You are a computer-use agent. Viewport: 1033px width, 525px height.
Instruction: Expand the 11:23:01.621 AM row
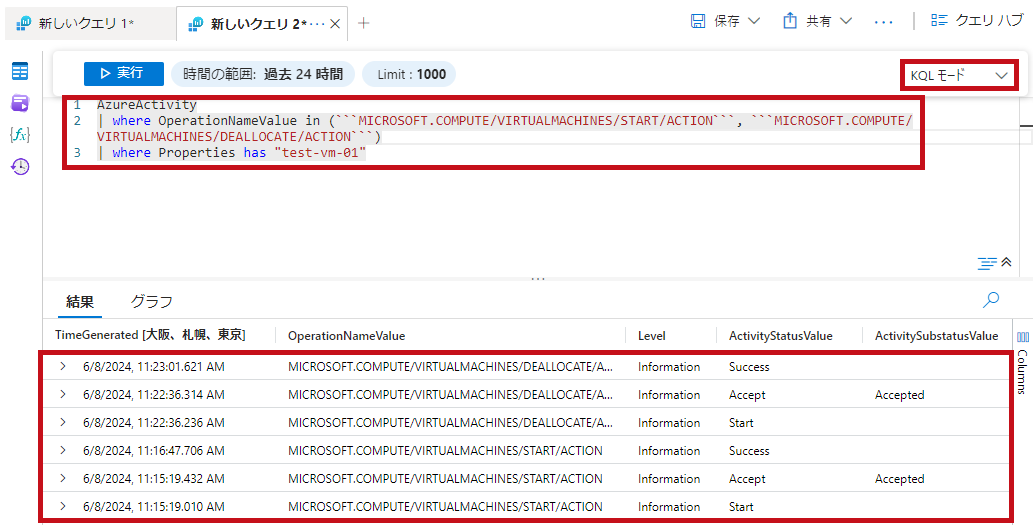[x=63, y=366]
